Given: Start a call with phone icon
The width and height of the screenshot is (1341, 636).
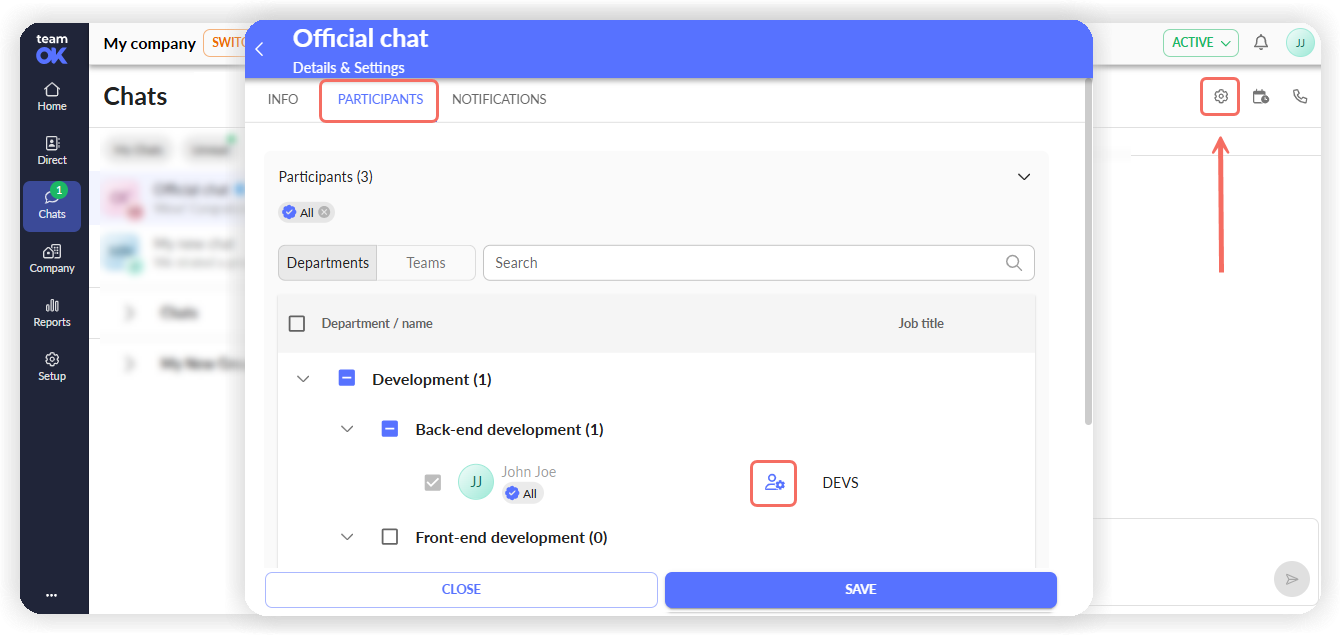Looking at the screenshot, I should click(1300, 97).
